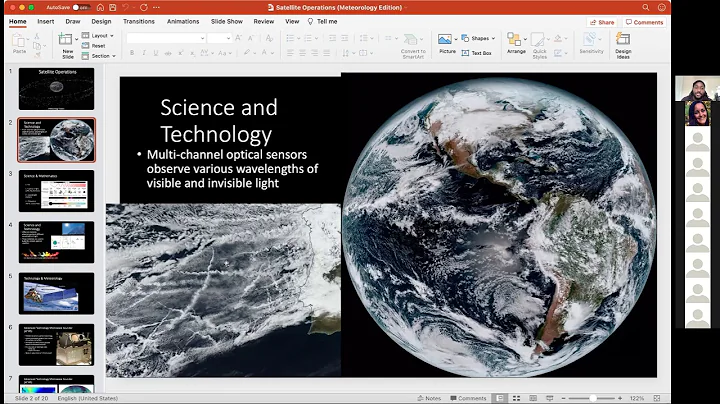
Task: Expand the Arrange dropdown arrow
Action: (525, 39)
